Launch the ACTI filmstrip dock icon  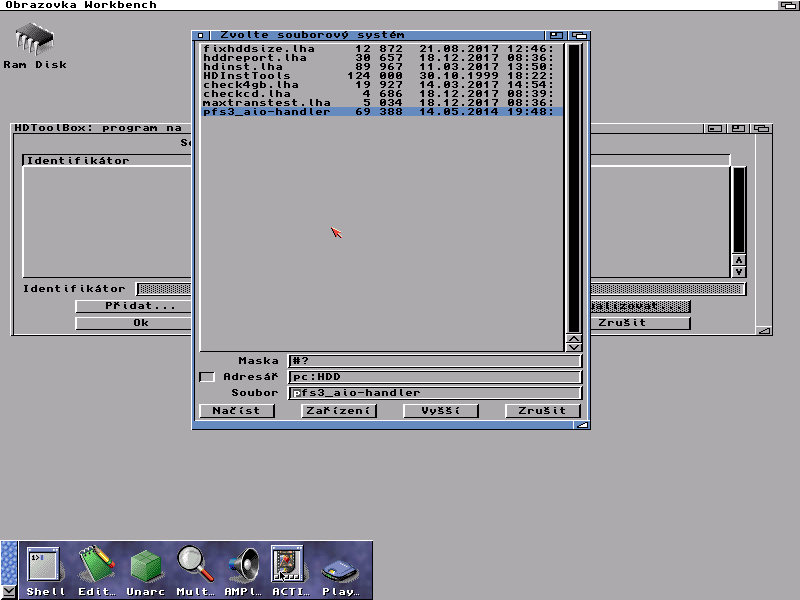(x=290, y=570)
